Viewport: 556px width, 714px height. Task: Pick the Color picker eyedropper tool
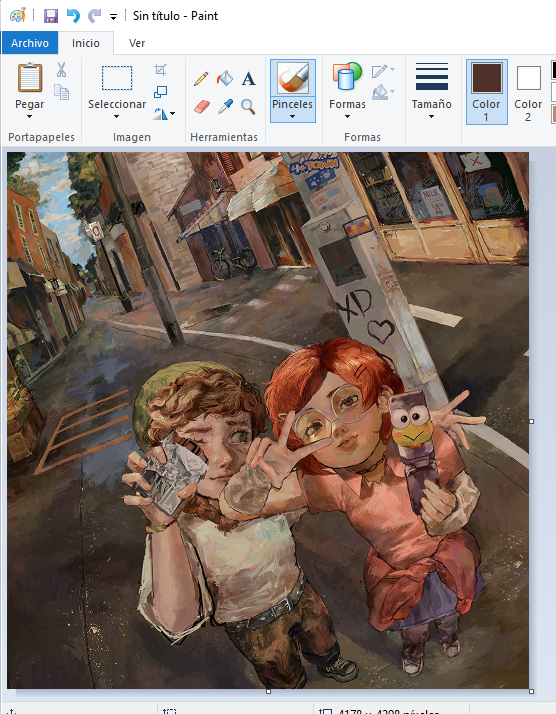(x=225, y=107)
